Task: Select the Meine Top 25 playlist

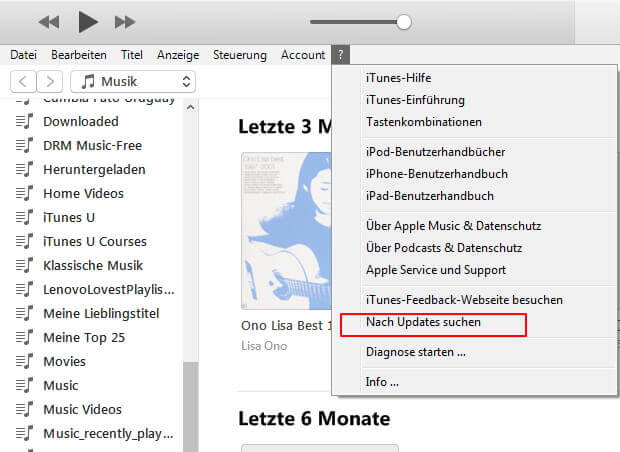Action: point(83,337)
